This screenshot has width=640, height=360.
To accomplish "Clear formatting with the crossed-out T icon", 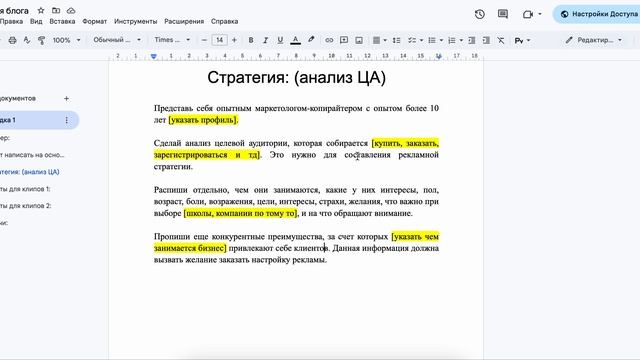I will (501, 40).
